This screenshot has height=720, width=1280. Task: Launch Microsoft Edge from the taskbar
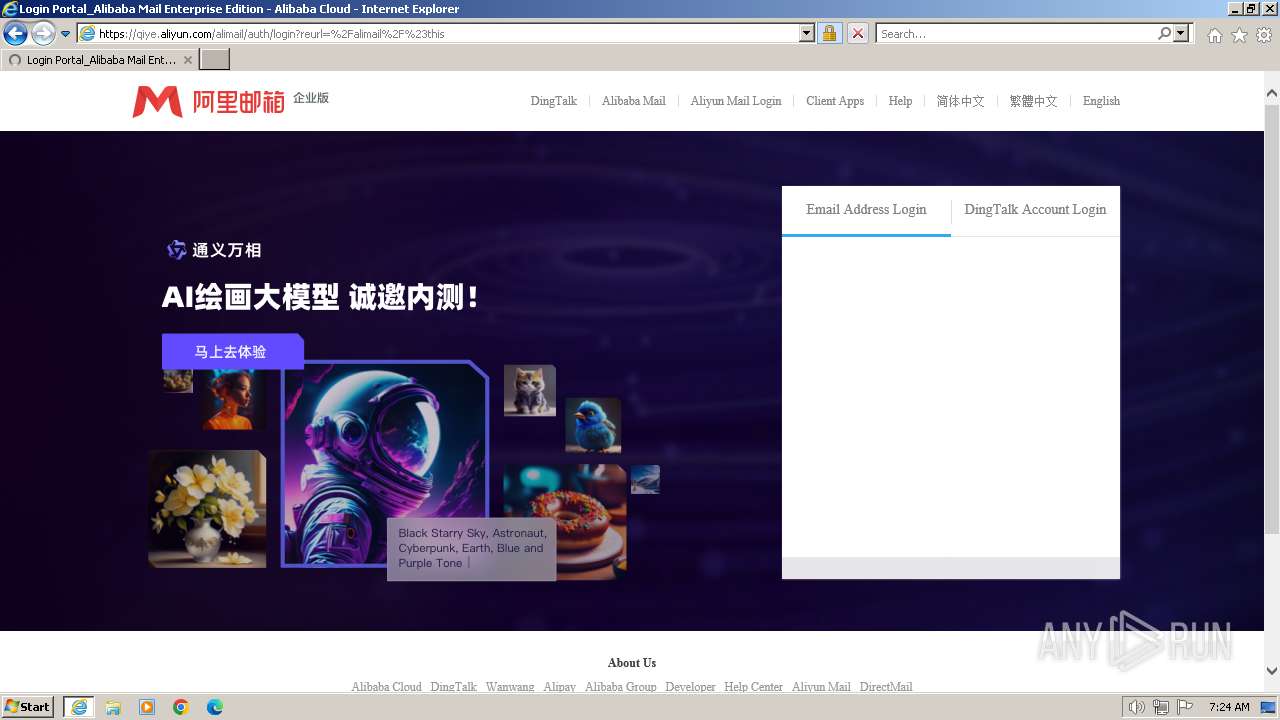215,707
